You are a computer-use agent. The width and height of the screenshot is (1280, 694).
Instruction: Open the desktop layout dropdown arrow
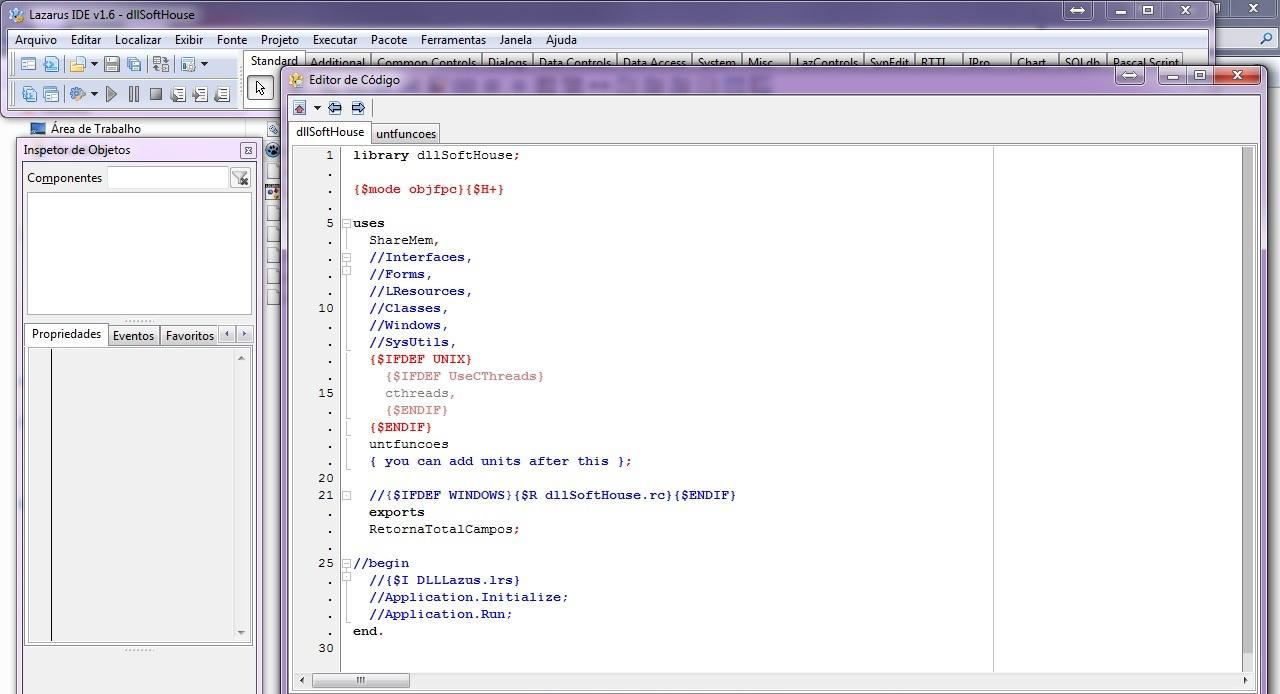click(x=204, y=64)
